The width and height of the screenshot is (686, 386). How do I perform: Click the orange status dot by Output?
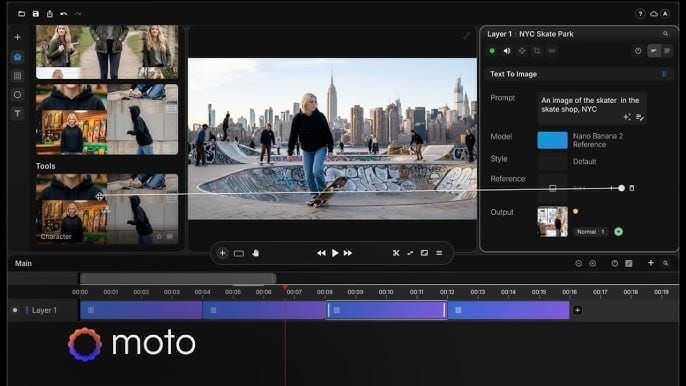click(575, 211)
